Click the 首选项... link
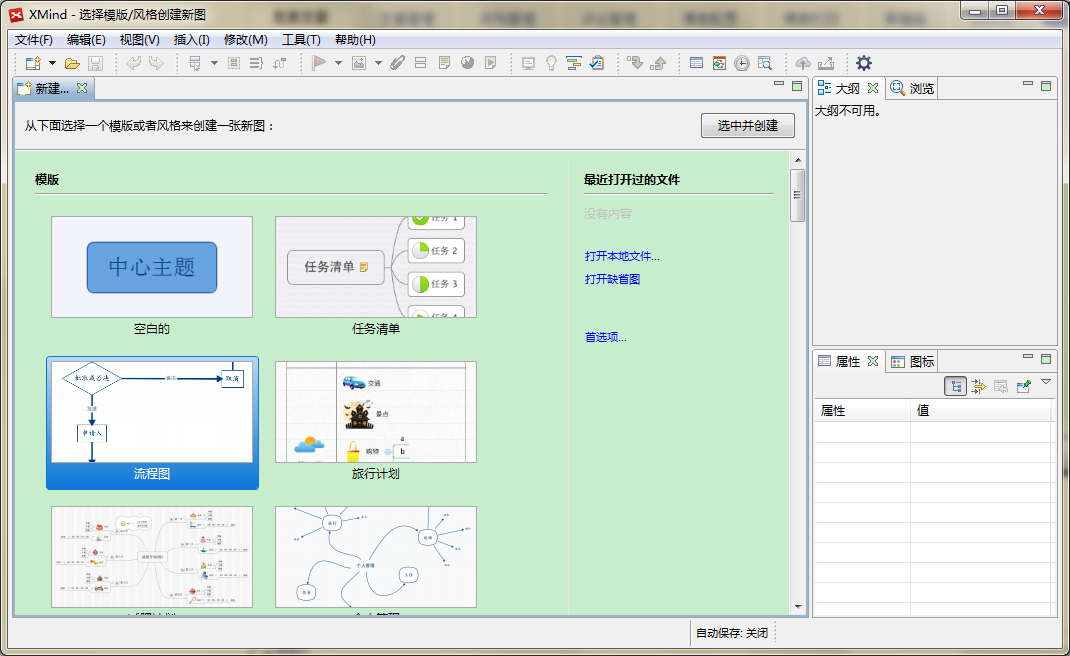 point(606,337)
